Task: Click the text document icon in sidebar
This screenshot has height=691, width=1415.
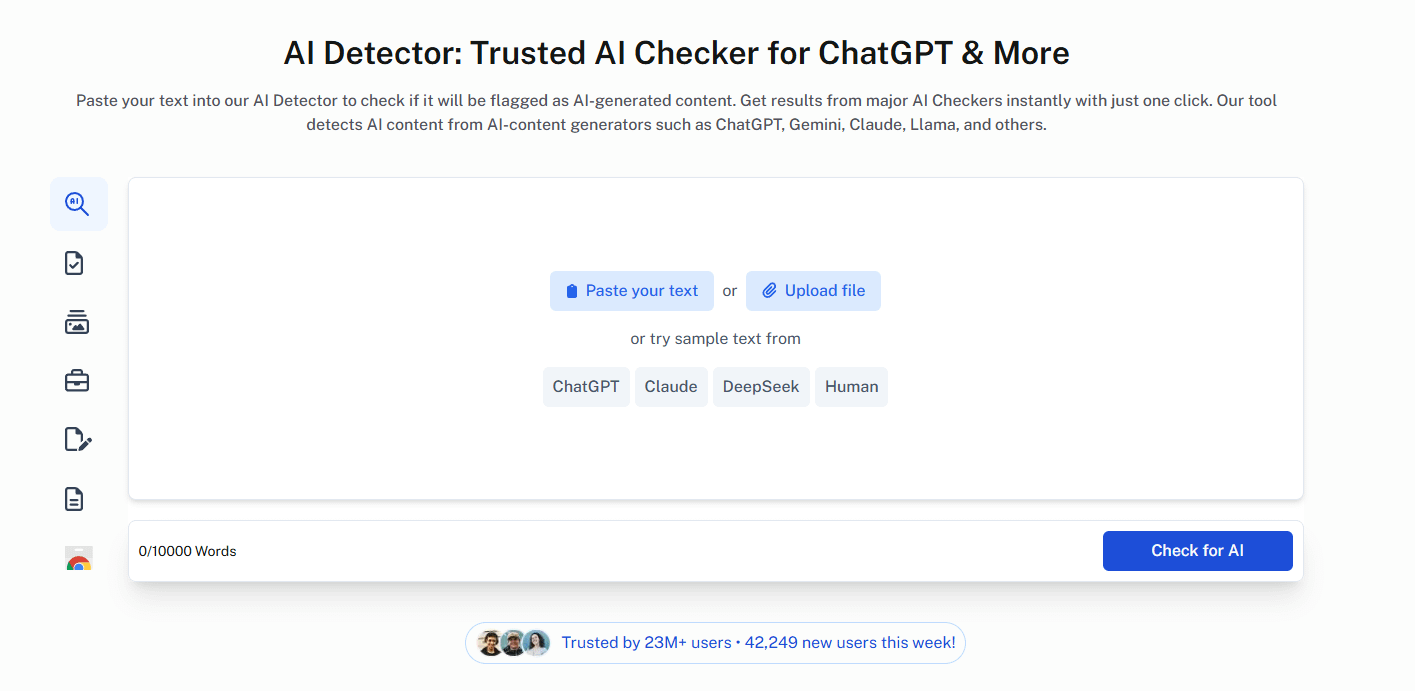Action: [x=74, y=498]
